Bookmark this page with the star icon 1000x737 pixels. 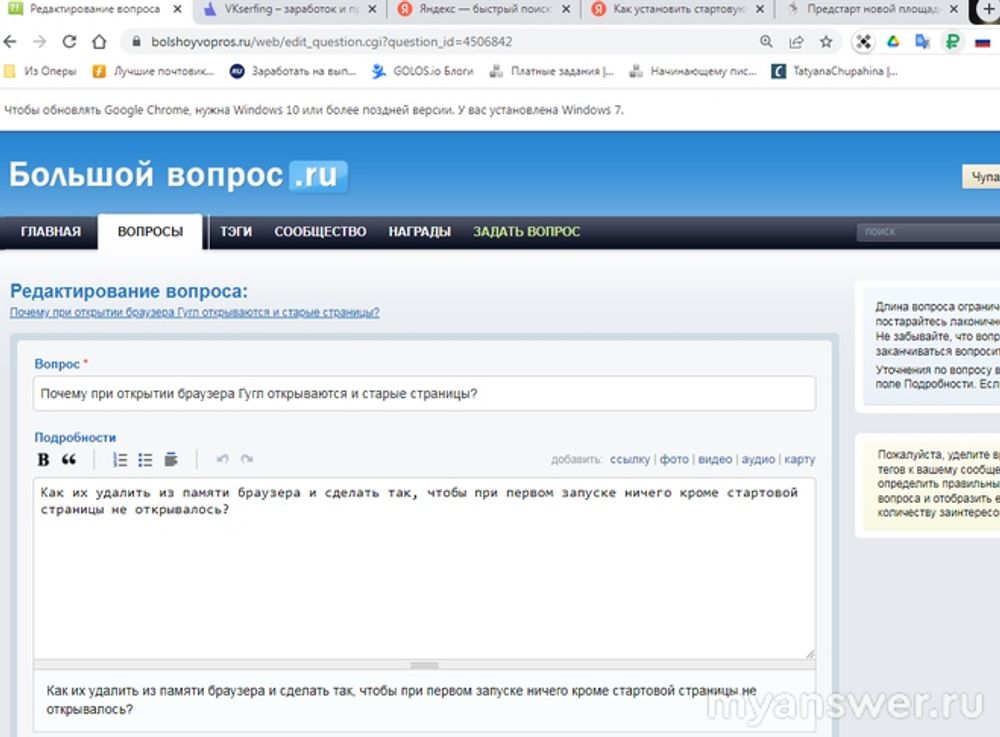pos(826,43)
